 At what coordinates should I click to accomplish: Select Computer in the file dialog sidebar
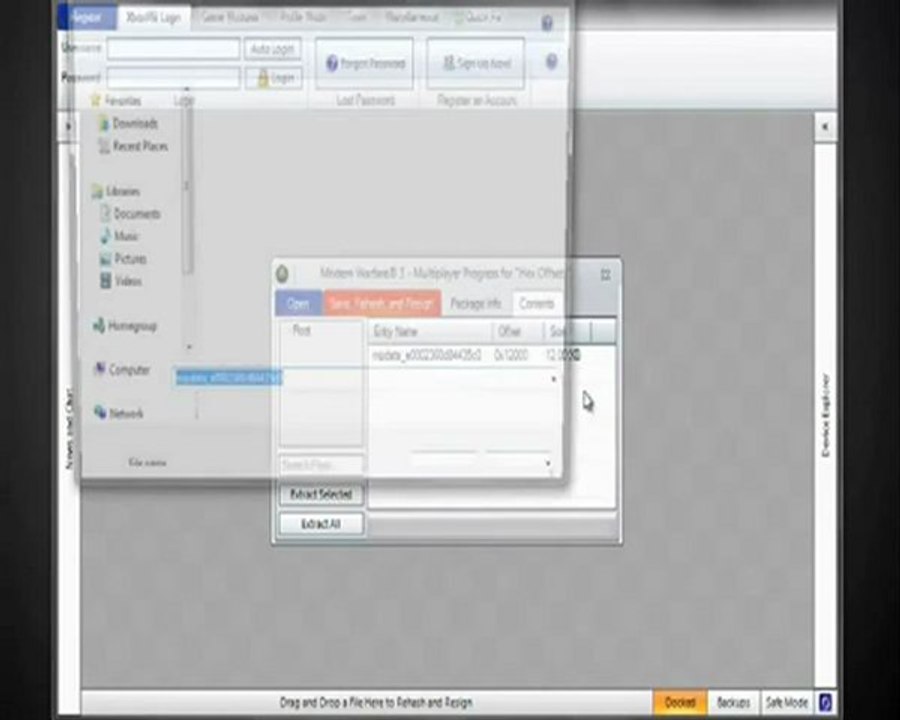122,369
